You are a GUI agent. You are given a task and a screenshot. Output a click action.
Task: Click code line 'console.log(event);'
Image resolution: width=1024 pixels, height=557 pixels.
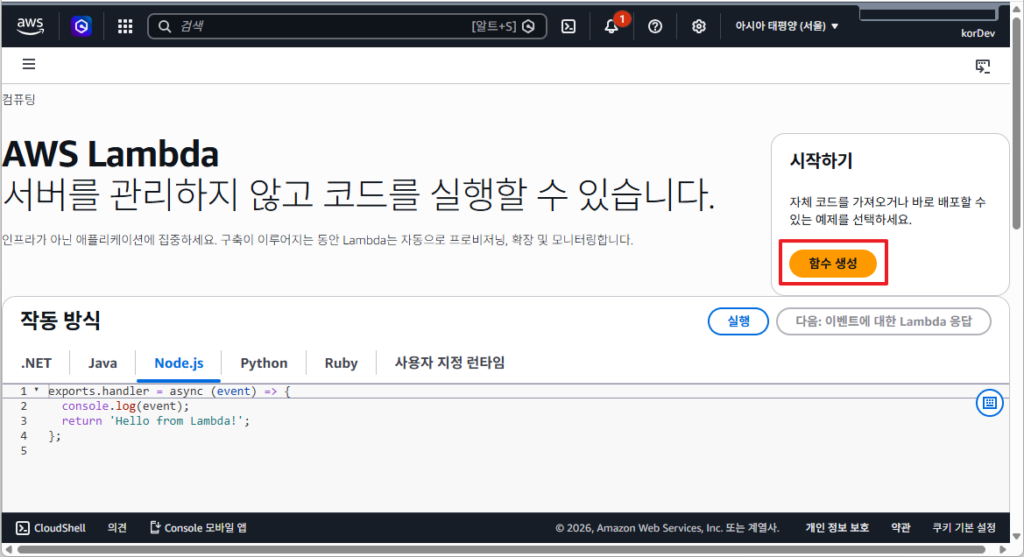coord(125,406)
